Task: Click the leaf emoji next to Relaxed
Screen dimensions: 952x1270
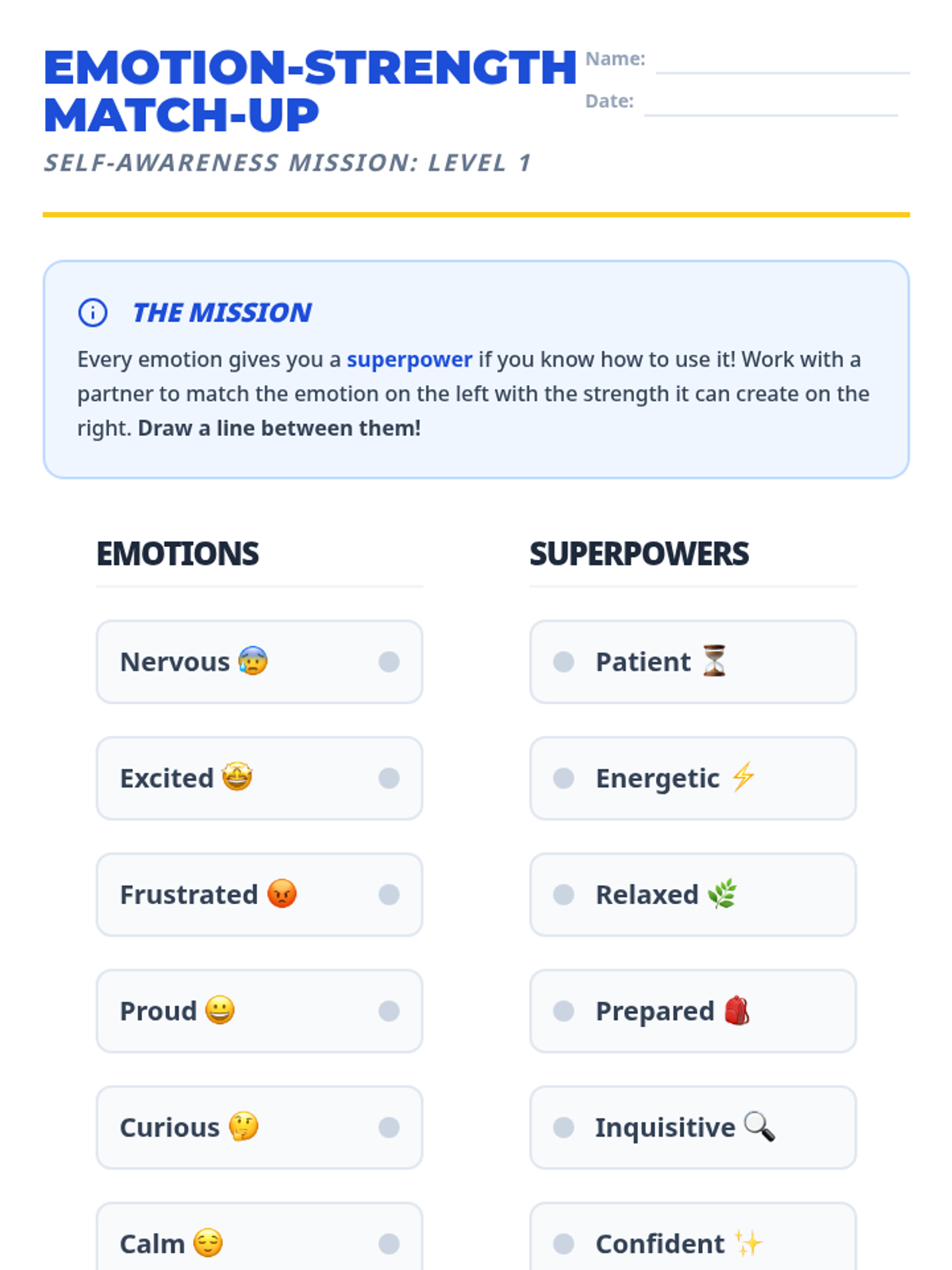Action: (x=722, y=894)
